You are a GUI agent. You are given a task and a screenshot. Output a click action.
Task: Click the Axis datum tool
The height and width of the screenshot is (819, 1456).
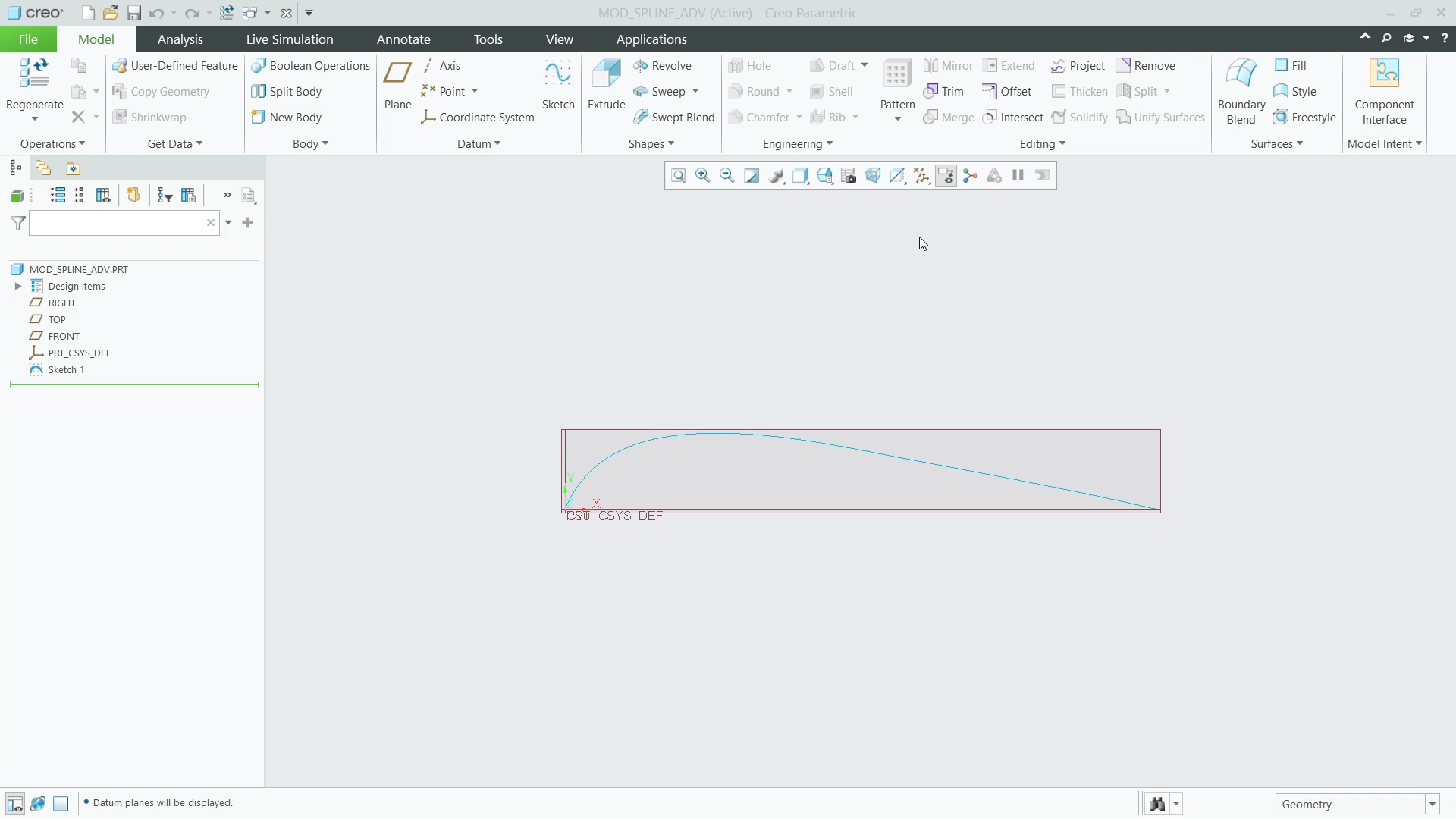[x=441, y=66]
